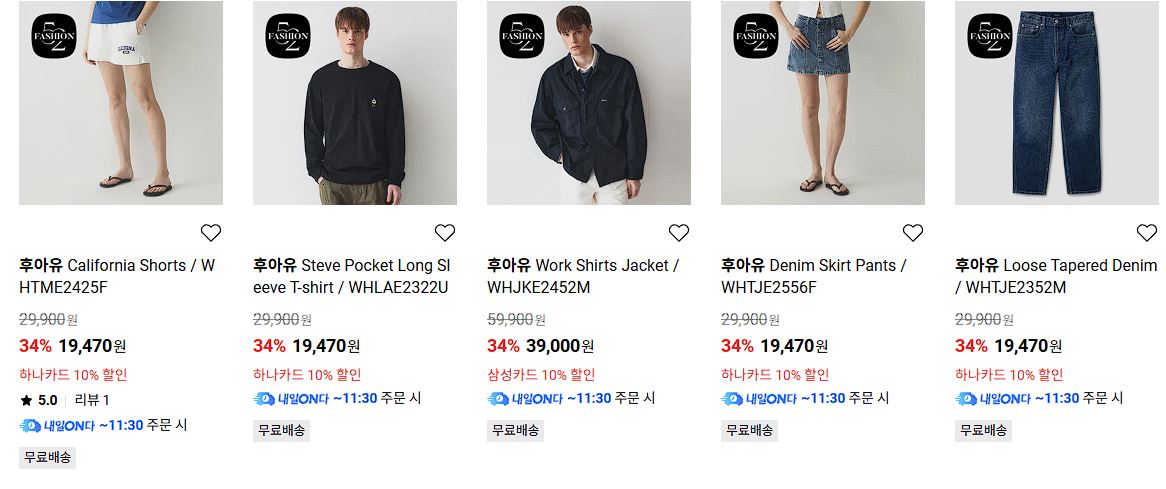The width and height of the screenshot is (1166, 489).
Task: Click Fashion 52 badge on California Shorts image
Action: (x=54, y=36)
